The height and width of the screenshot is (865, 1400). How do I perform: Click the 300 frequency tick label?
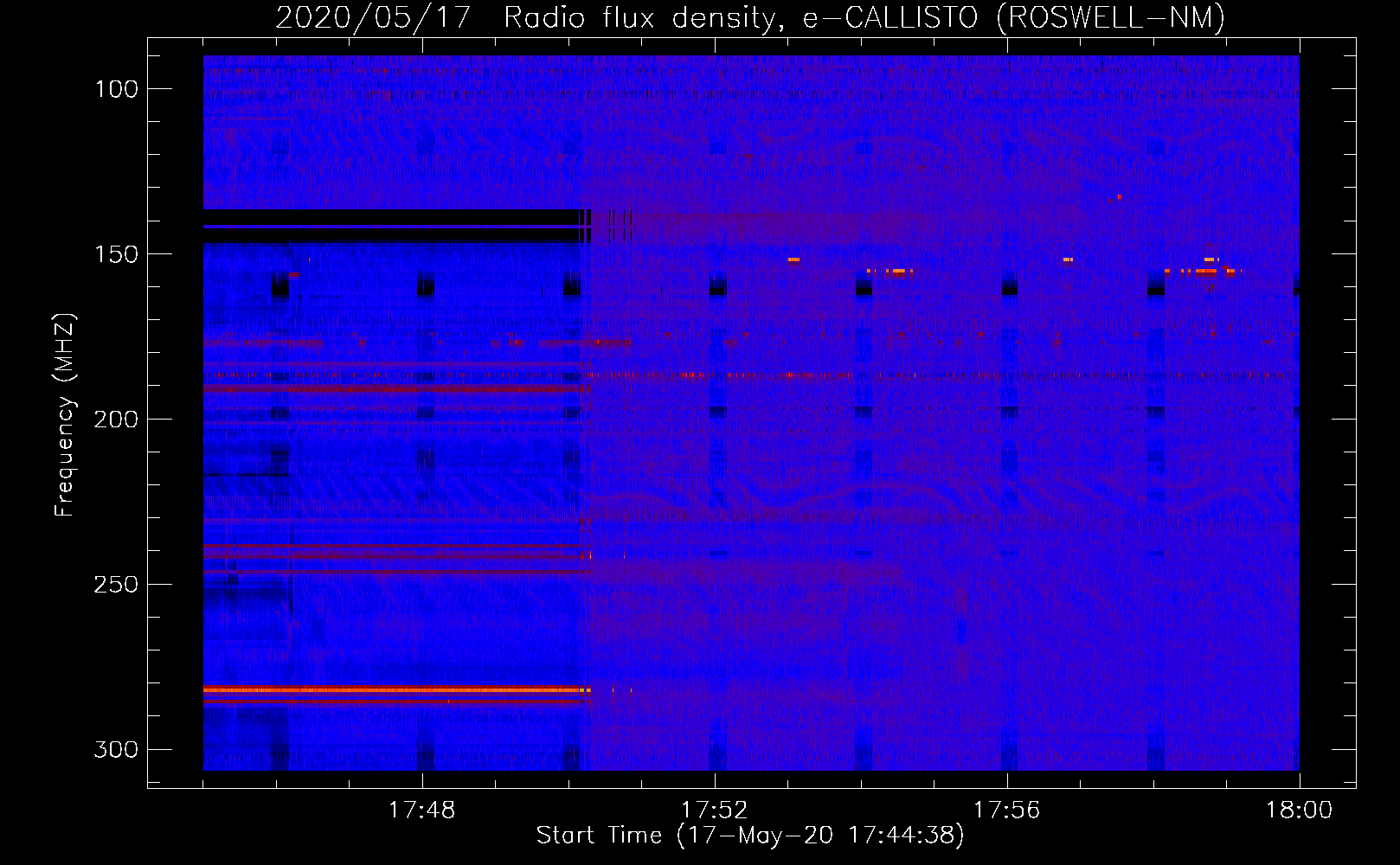(x=116, y=750)
